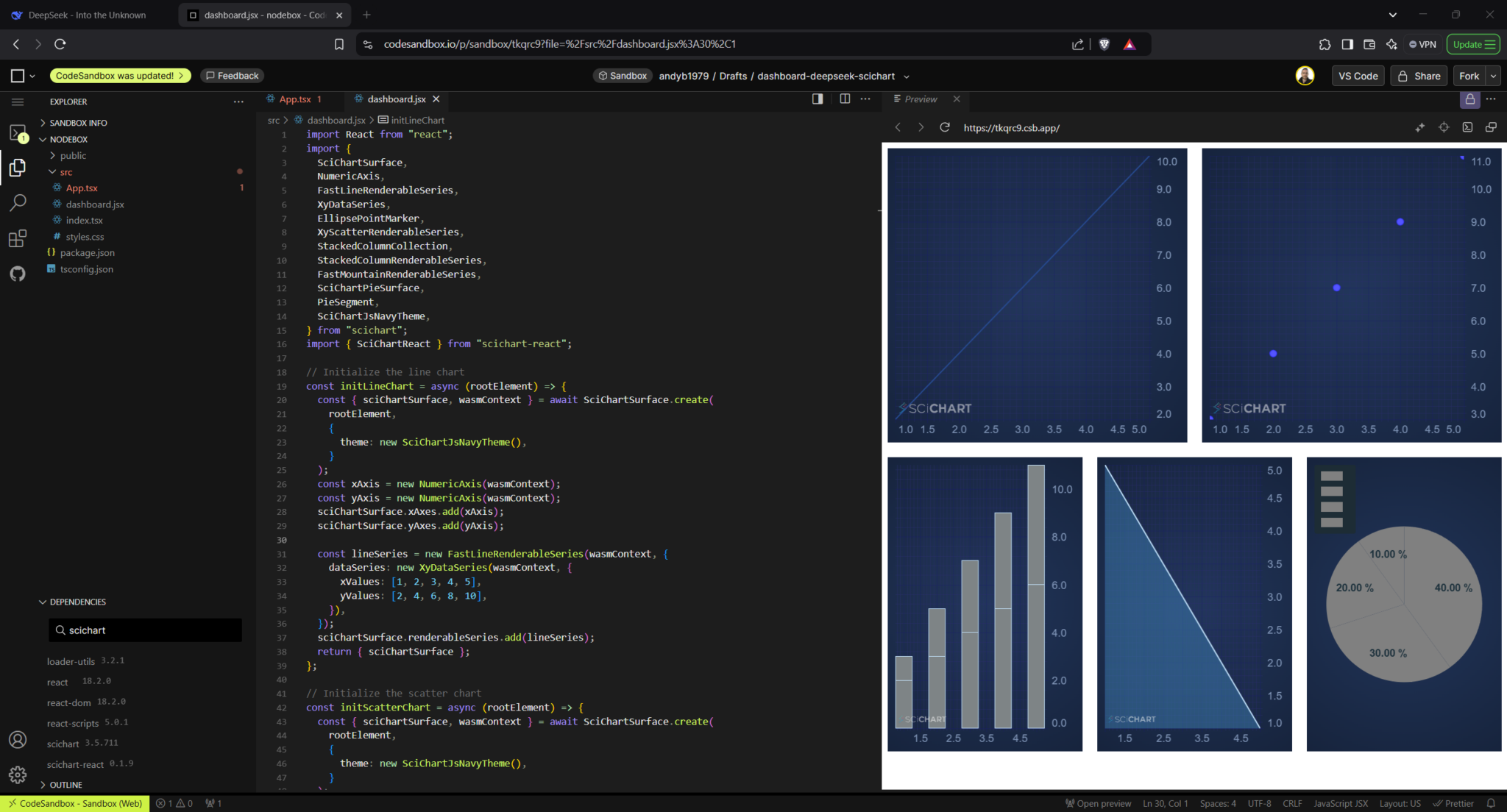Open the Explorer files icon in activity bar
The height and width of the screenshot is (812, 1507).
(x=18, y=168)
